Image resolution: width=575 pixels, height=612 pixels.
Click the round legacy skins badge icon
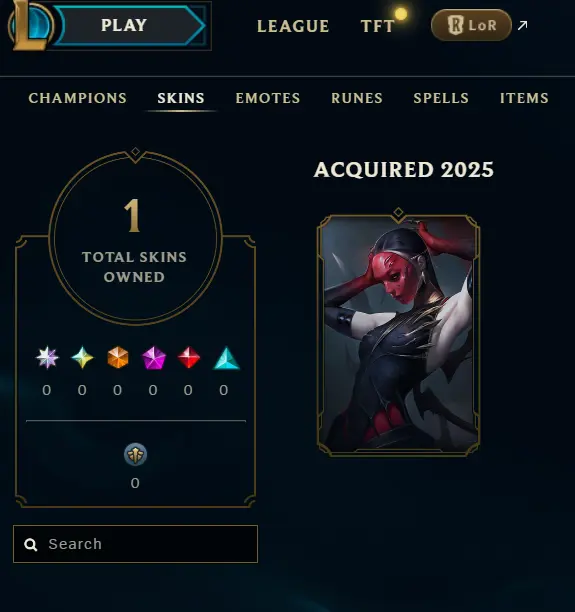(135, 454)
